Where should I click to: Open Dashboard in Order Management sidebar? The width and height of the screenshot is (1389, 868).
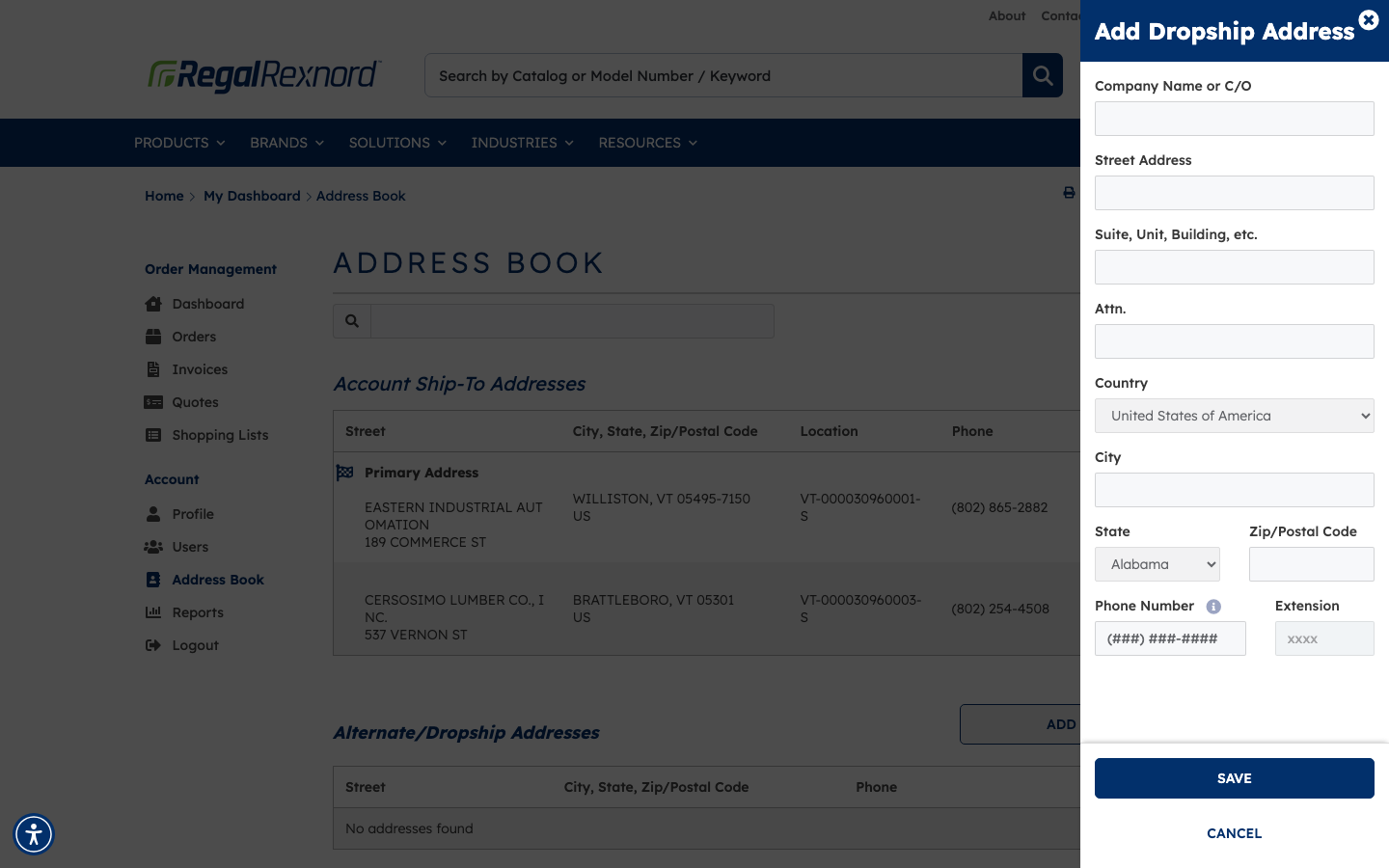pos(208,304)
